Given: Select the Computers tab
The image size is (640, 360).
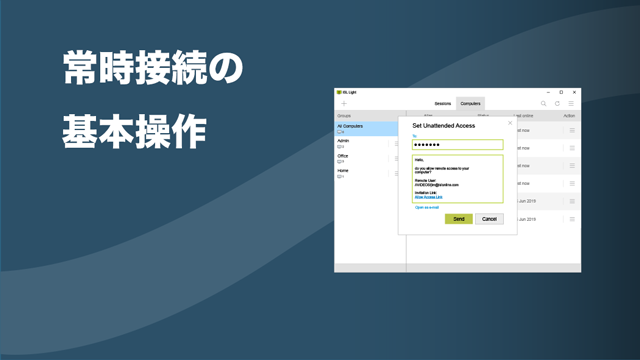Looking at the screenshot, I should pos(470,104).
